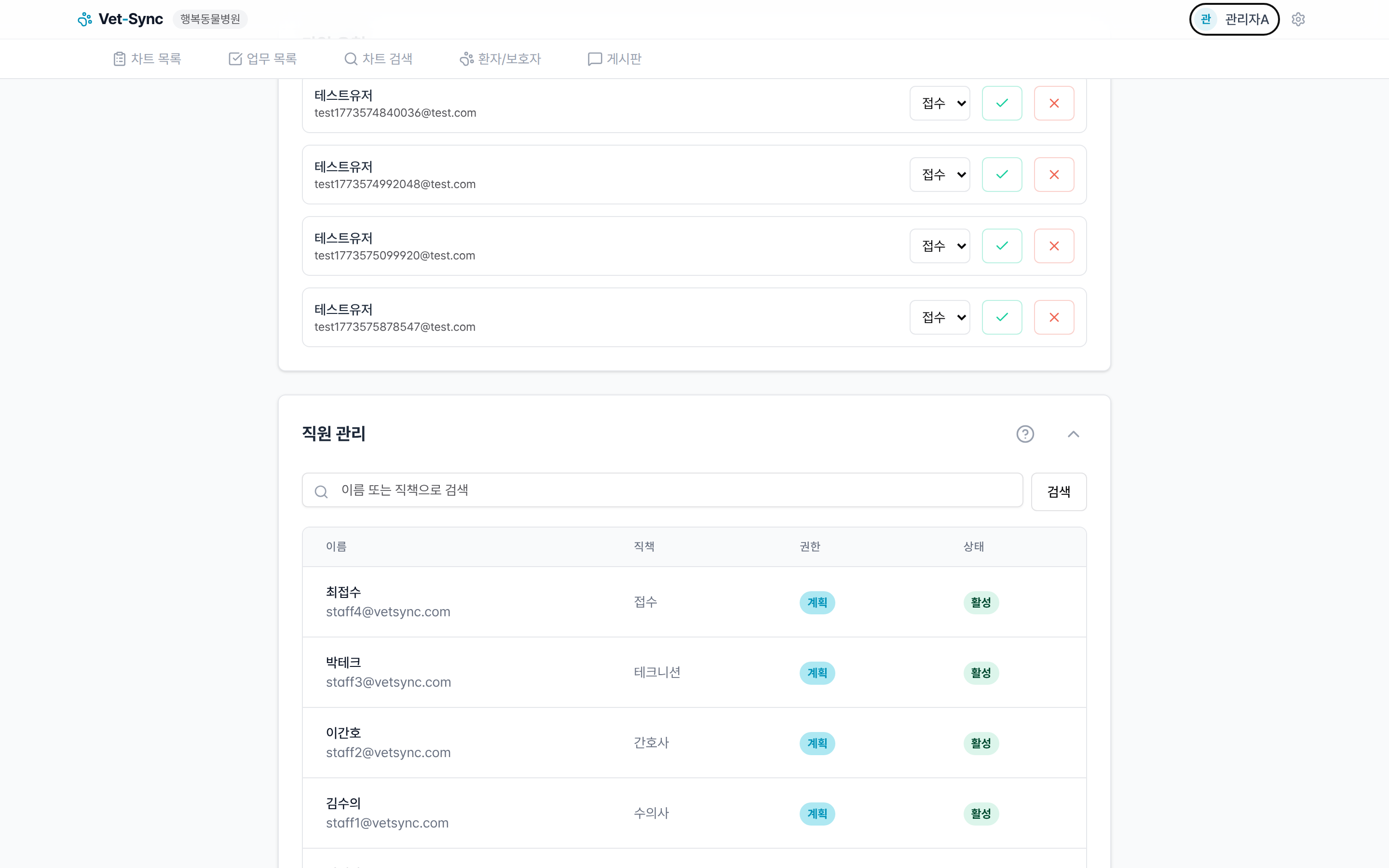The image size is (1389, 868).
Task: Open the settings gear icon
Action: tap(1298, 19)
